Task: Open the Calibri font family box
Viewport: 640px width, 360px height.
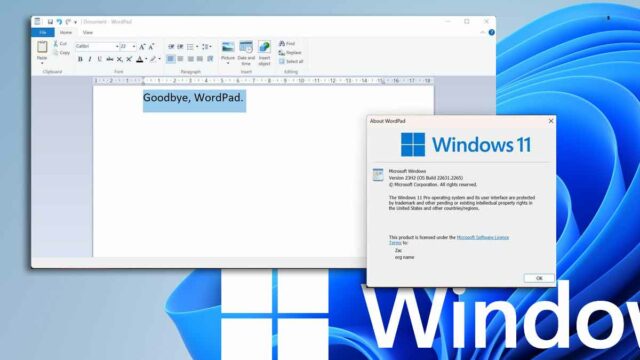Action: (x=97, y=47)
